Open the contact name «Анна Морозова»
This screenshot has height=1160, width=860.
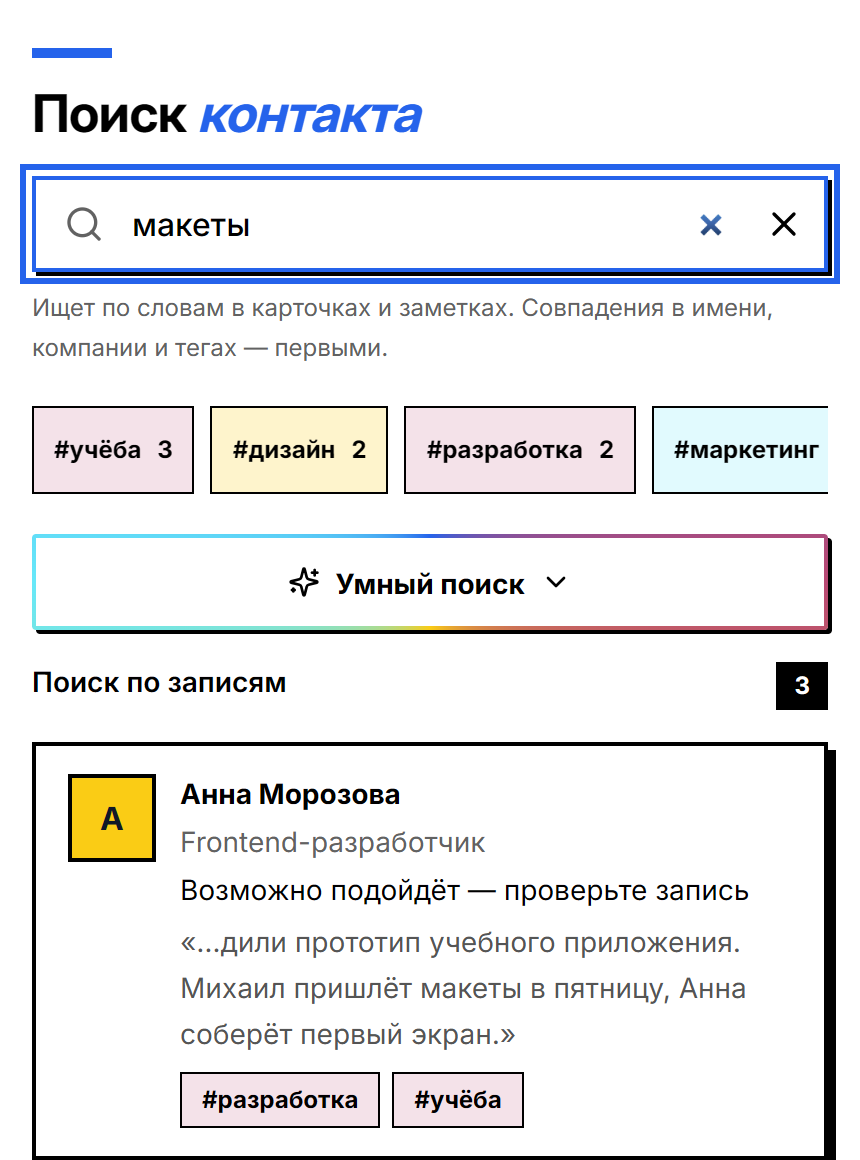pos(290,795)
